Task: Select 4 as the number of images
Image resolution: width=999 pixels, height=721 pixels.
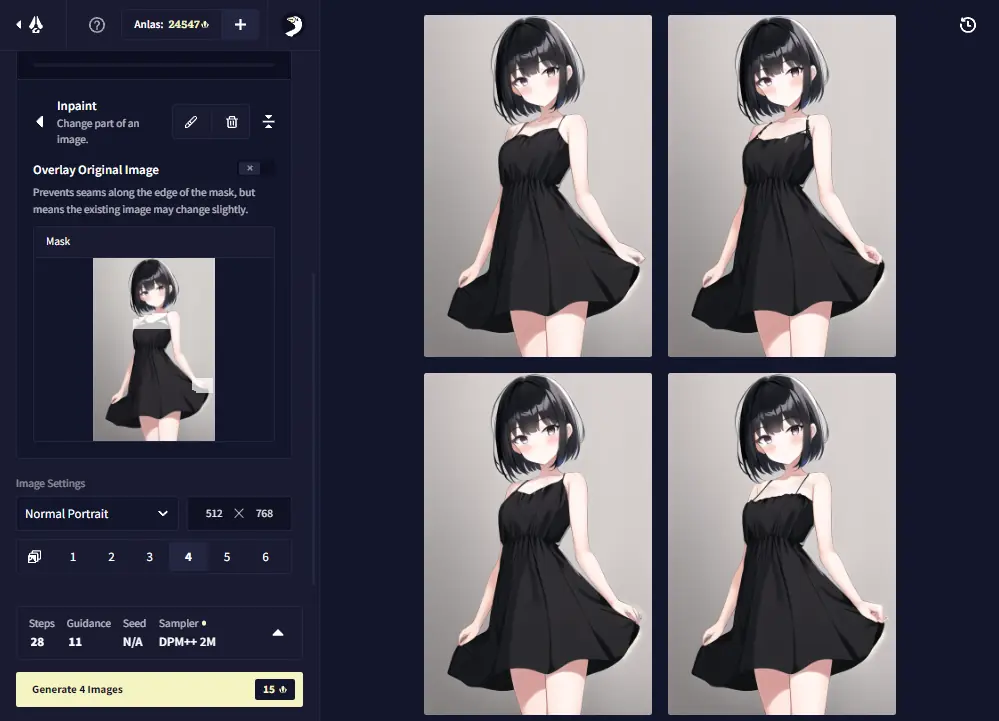Action: pos(188,557)
